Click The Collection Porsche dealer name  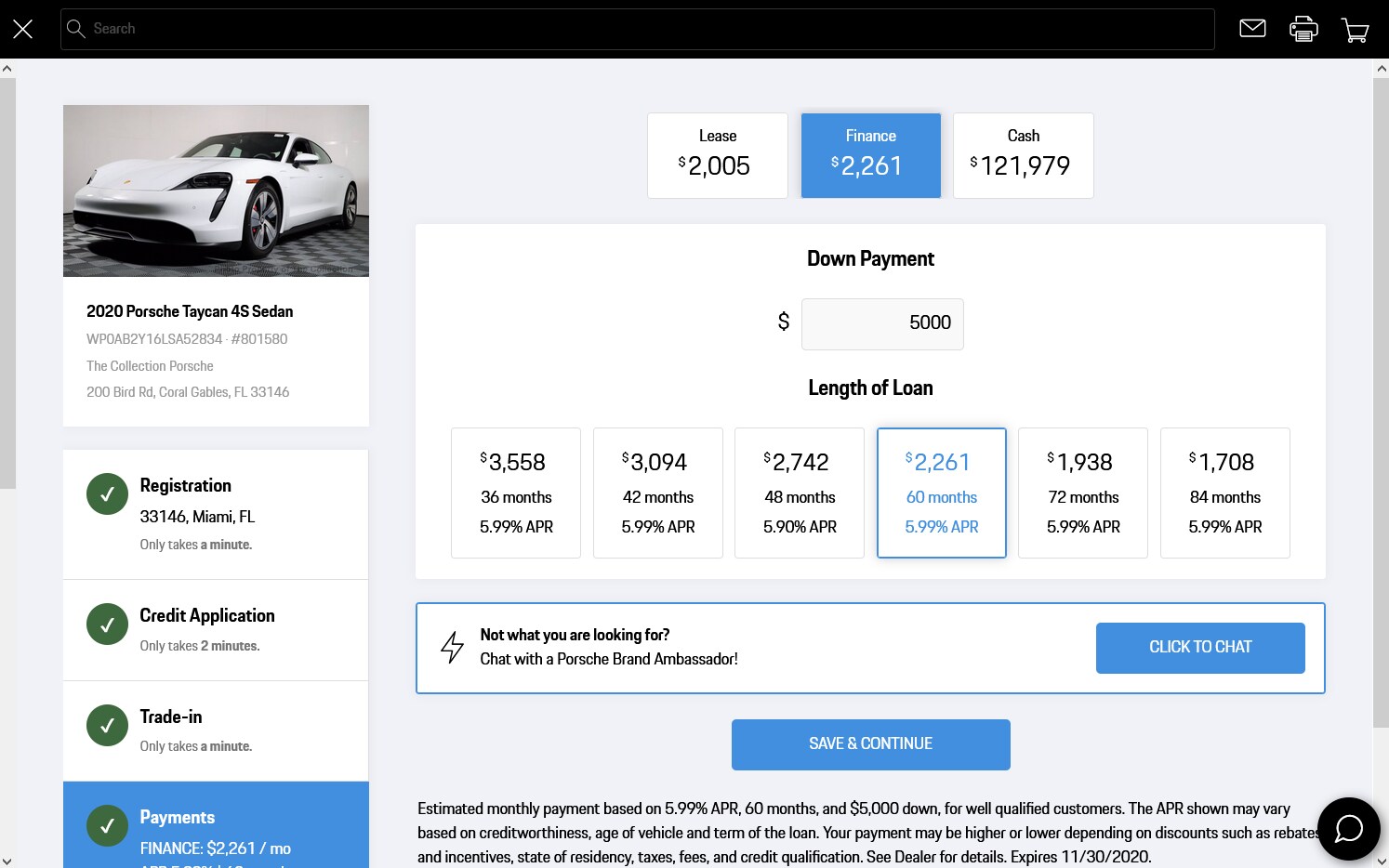coord(150,366)
